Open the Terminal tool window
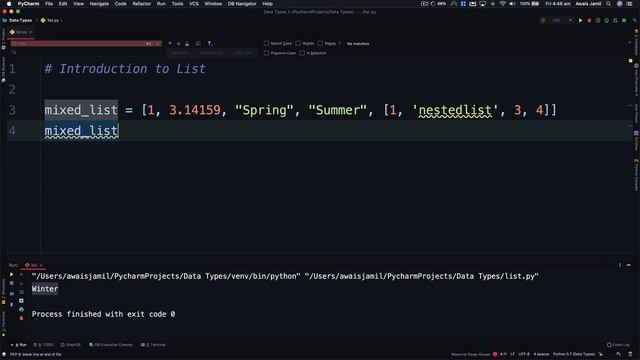Image resolution: width=640 pixels, height=360 pixels. pyautogui.click(x=153, y=345)
